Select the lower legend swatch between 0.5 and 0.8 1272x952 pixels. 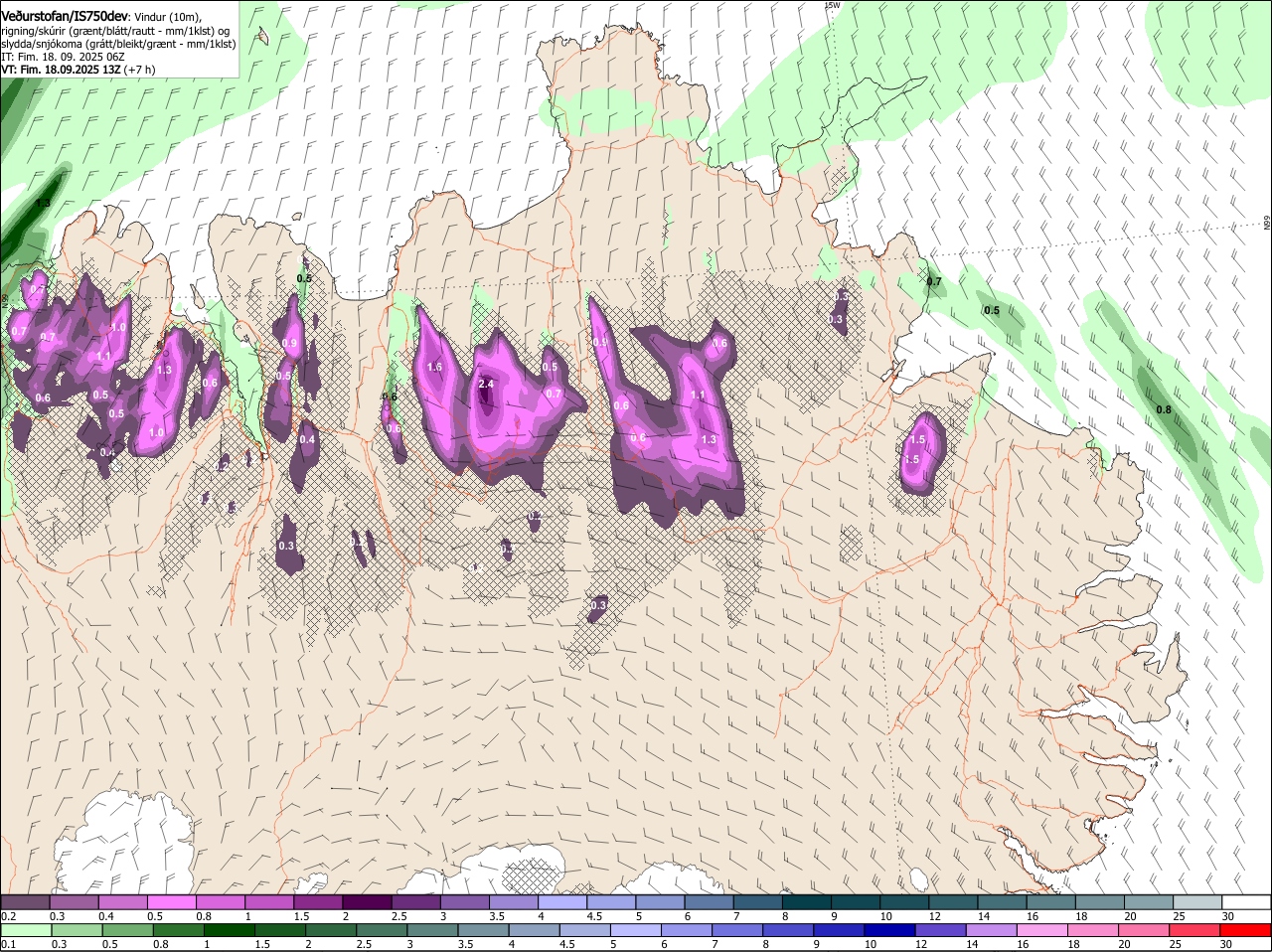click(130, 930)
